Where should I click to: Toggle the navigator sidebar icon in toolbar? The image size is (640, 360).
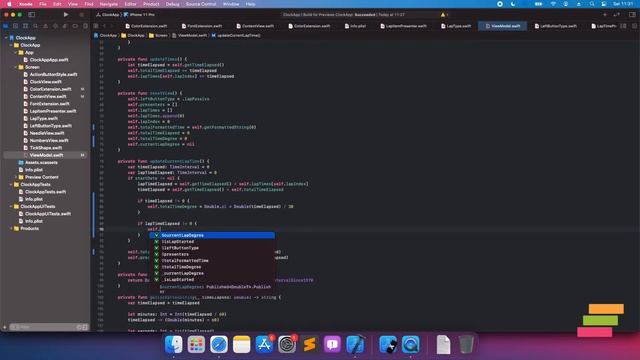(31, 15)
